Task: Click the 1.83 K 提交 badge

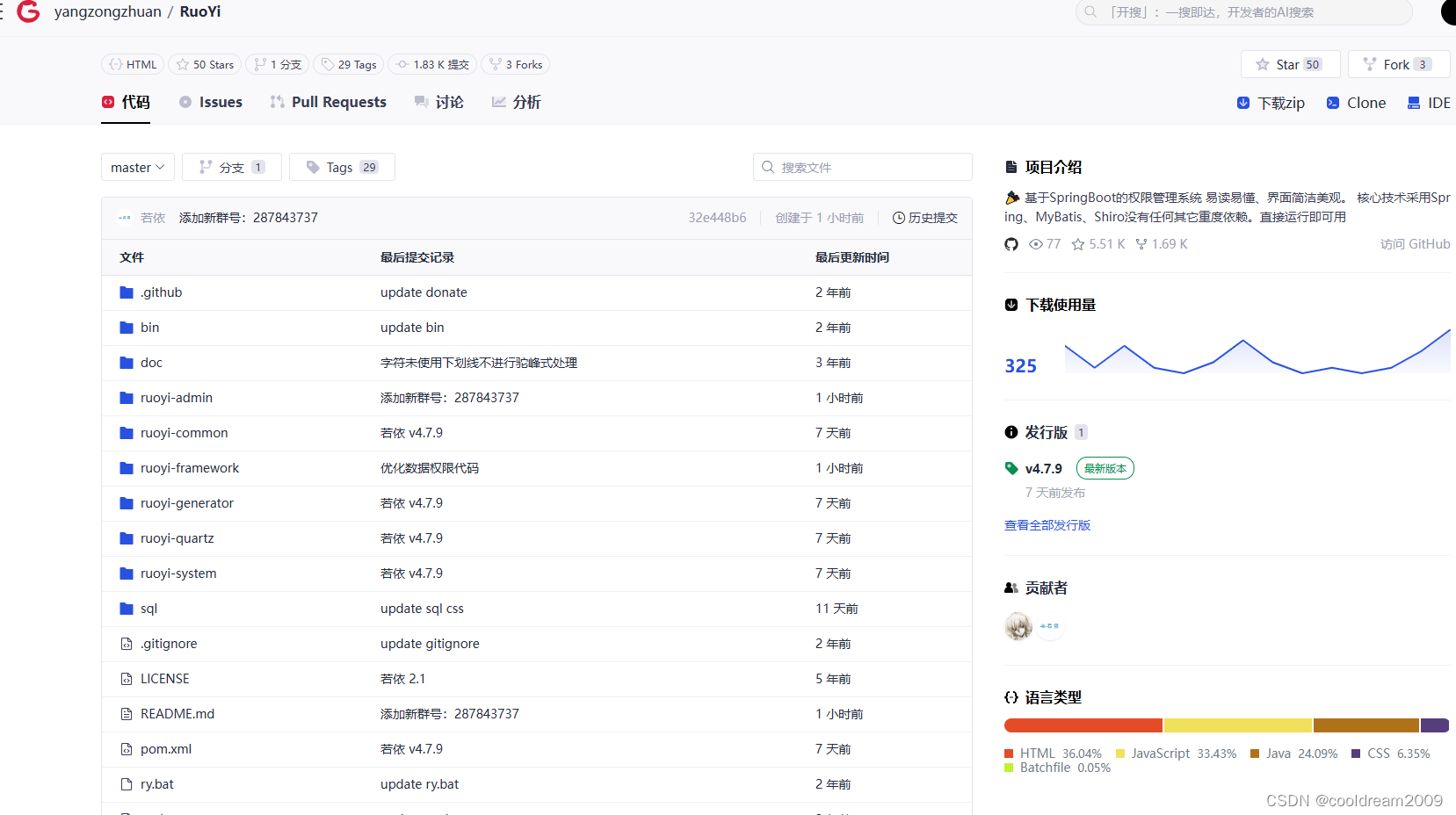Action: click(x=432, y=64)
